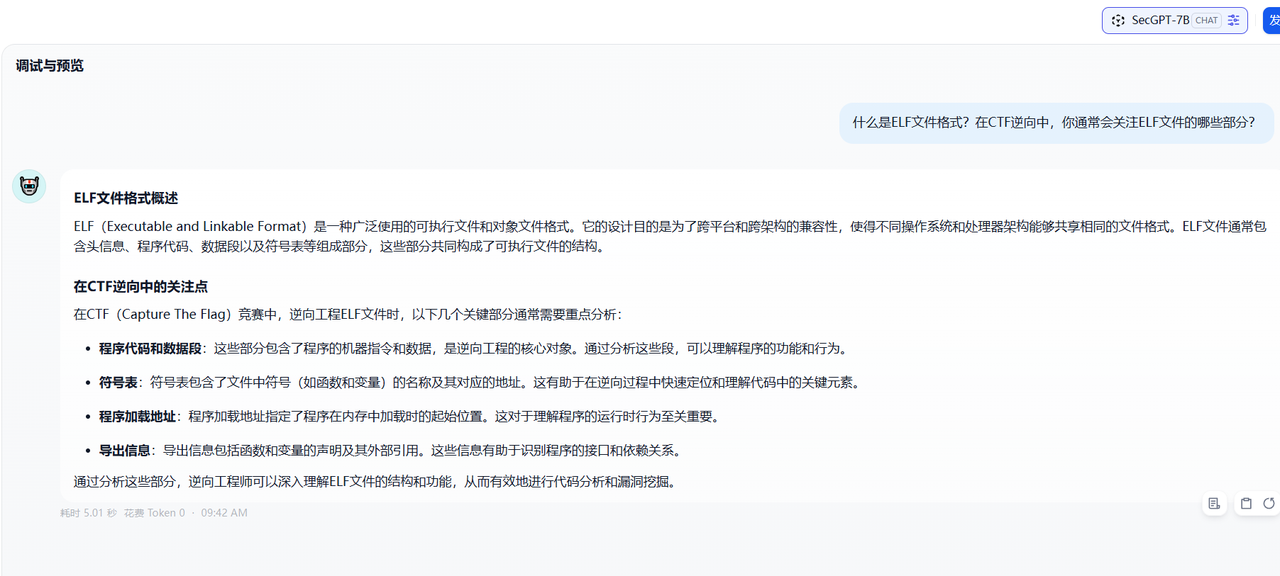The height and width of the screenshot is (576, 1280).
Task: Click the 在CTF逆向中的关注点 heading
Action: pos(140,287)
